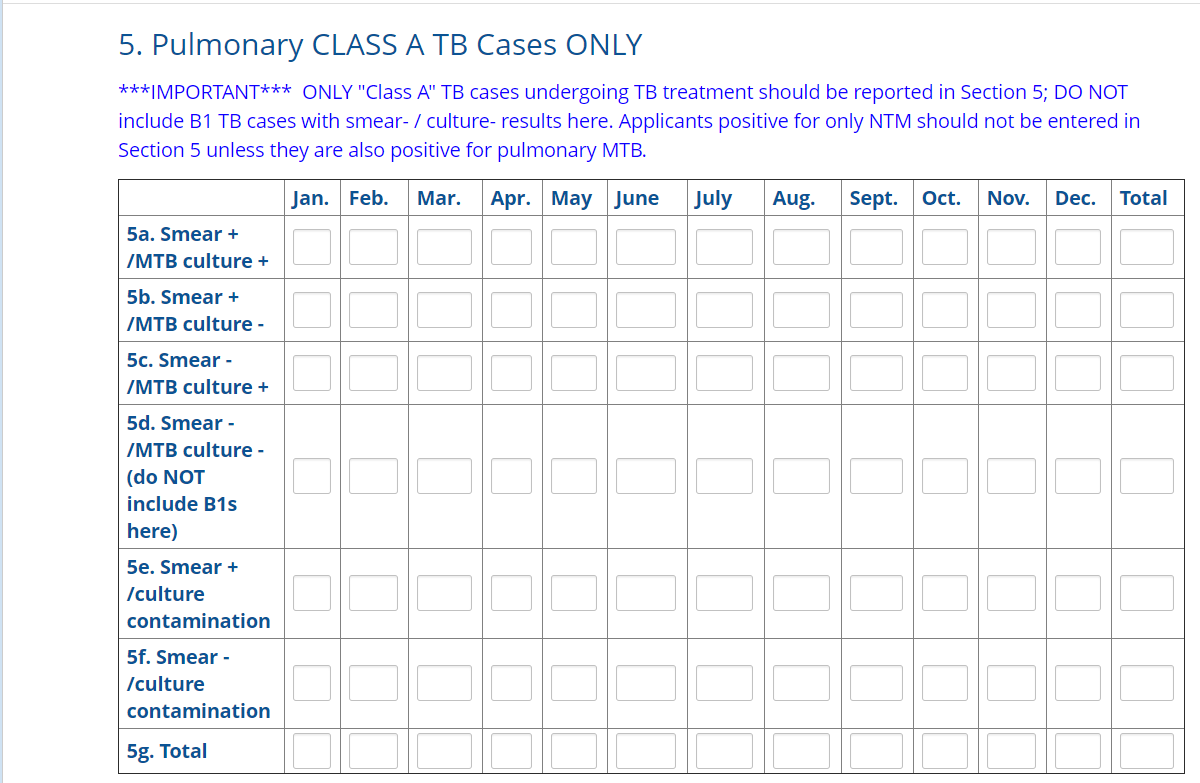The width and height of the screenshot is (1200, 783).
Task: Focus the 5f row January input box
Action: [x=312, y=683]
